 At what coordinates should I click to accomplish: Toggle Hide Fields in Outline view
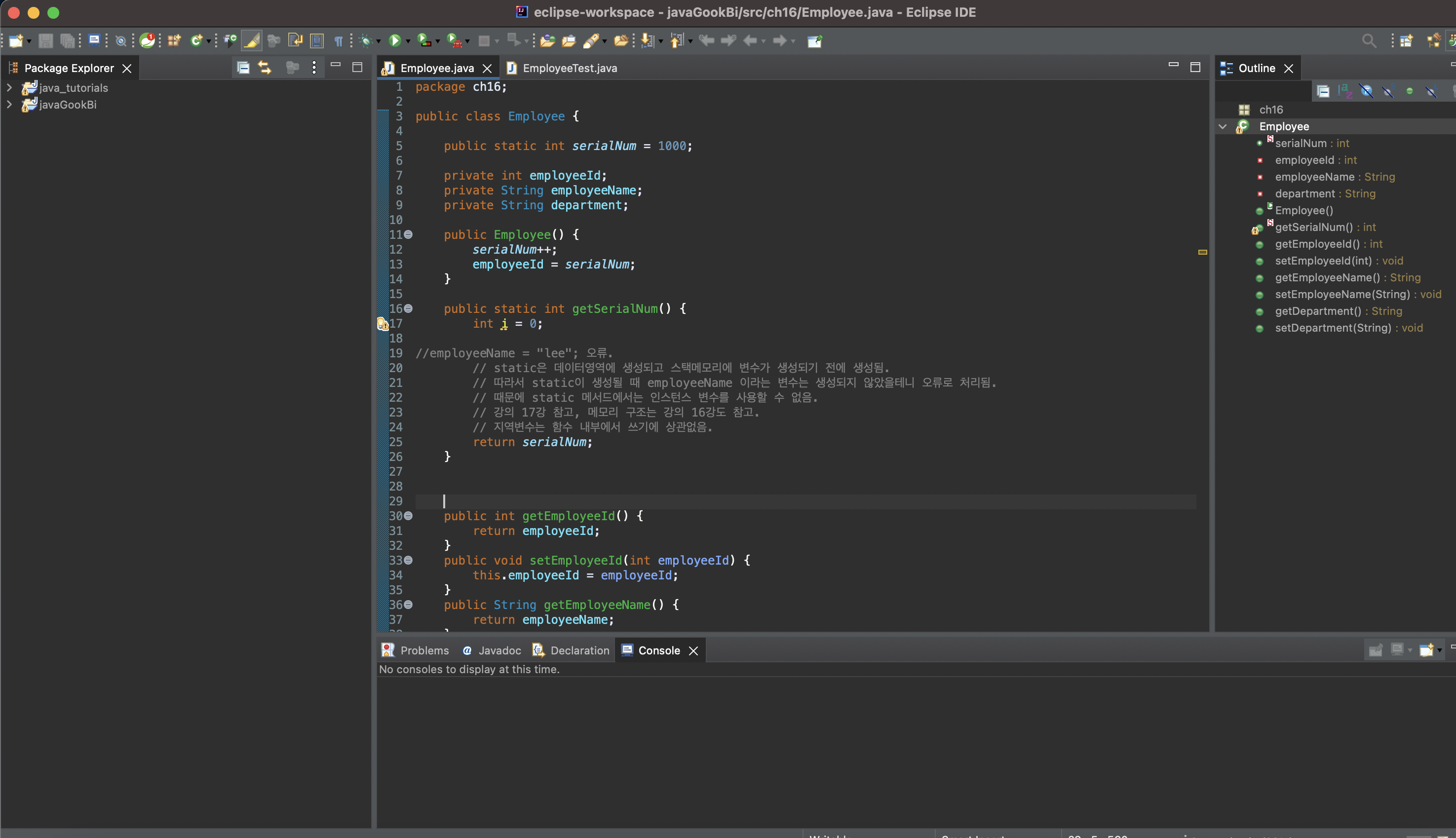point(1366,91)
